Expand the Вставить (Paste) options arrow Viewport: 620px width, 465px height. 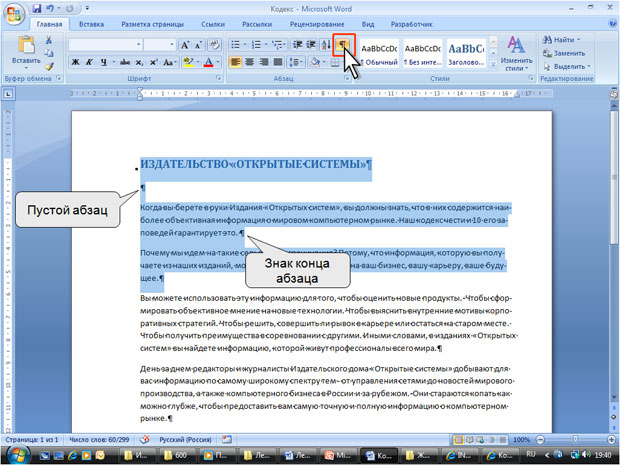pyautogui.click(x=26, y=68)
